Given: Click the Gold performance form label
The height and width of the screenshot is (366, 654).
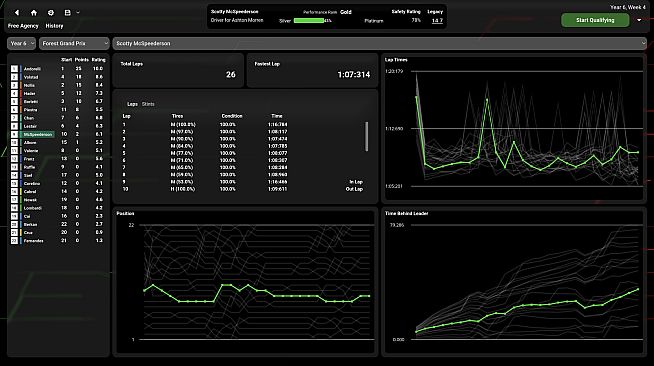Looking at the screenshot, I should pos(346,12).
